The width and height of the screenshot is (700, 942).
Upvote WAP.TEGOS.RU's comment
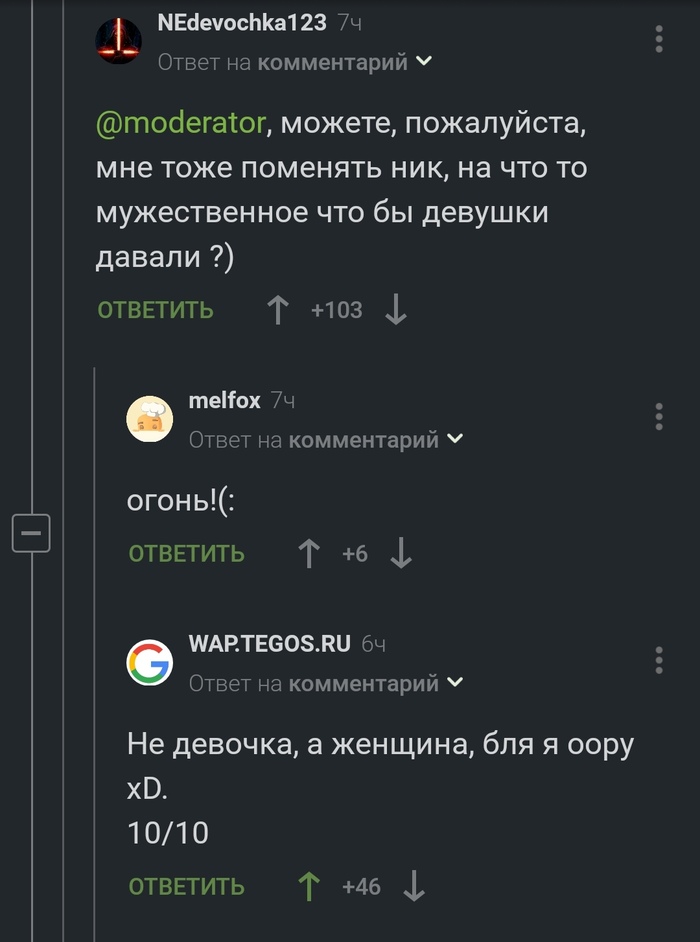click(309, 886)
